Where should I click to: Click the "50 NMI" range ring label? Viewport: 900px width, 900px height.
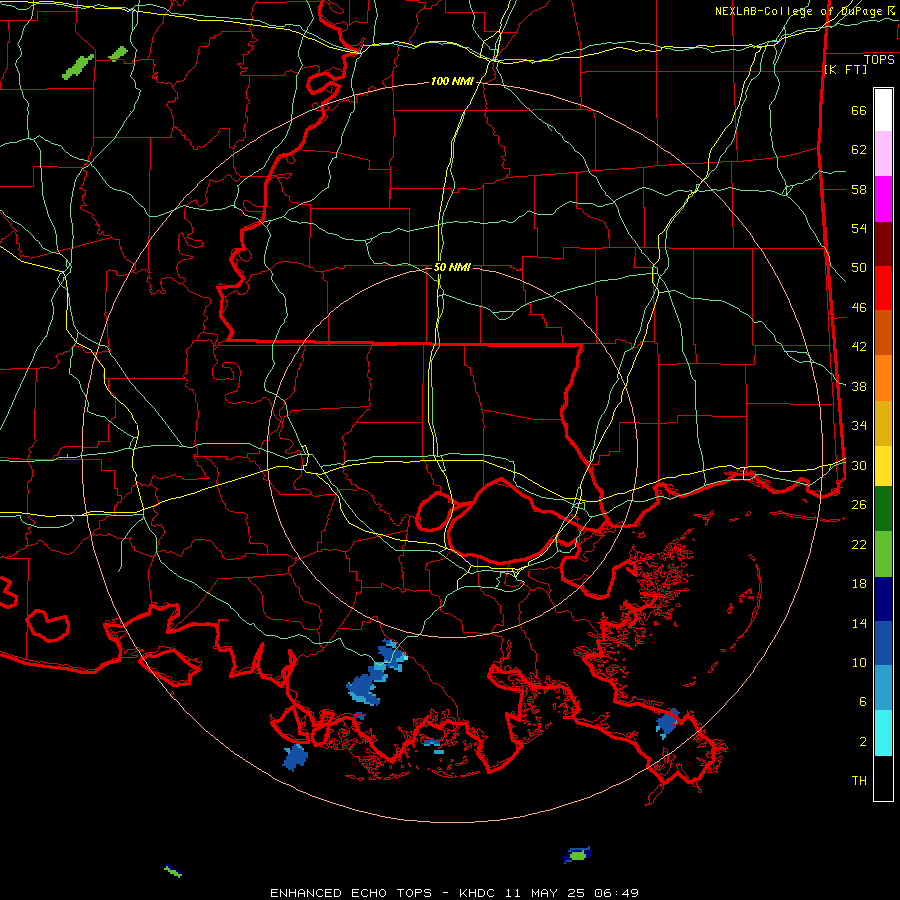(452, 267)
